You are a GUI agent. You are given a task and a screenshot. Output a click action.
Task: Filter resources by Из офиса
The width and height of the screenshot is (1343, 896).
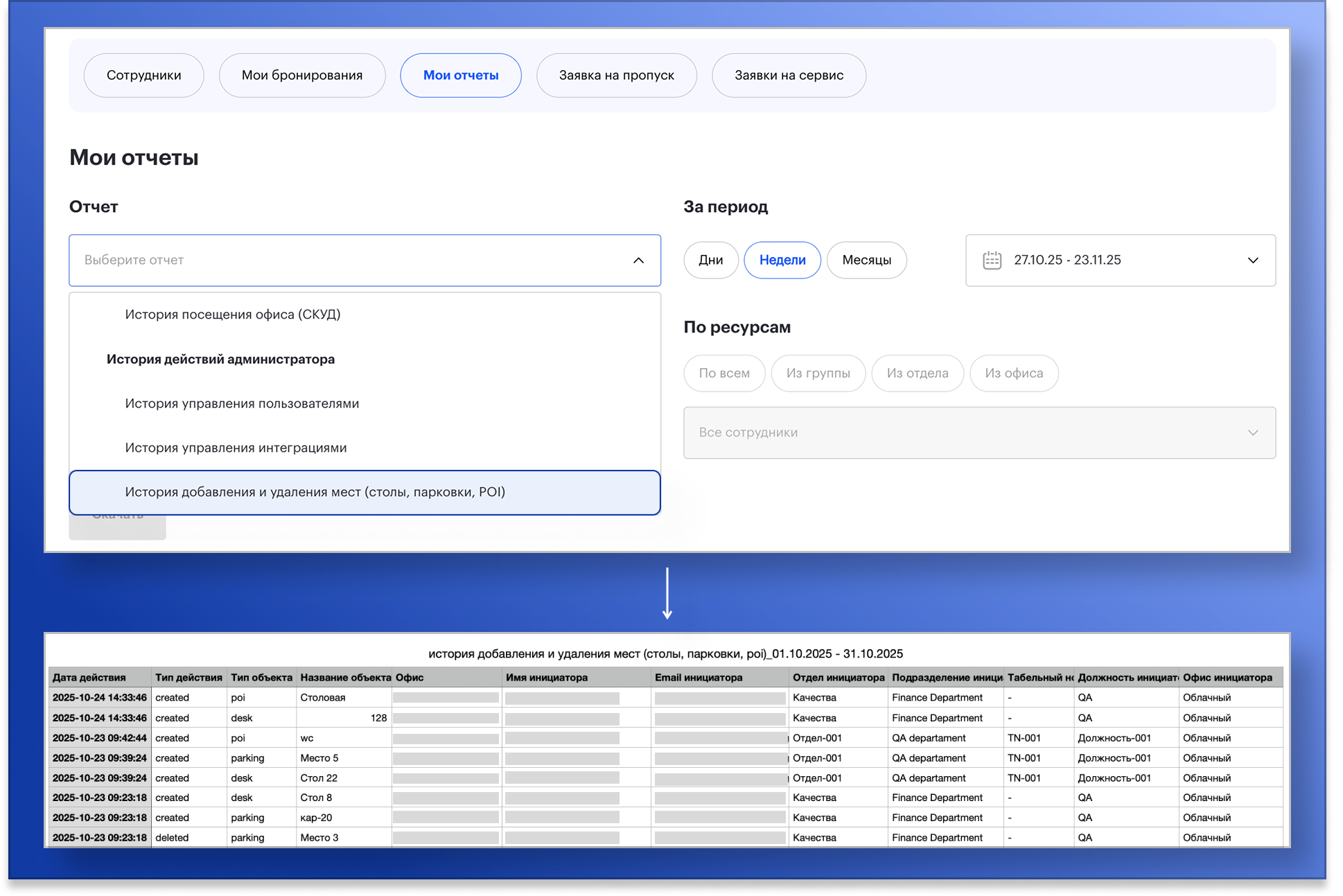tap(1013, 374)
